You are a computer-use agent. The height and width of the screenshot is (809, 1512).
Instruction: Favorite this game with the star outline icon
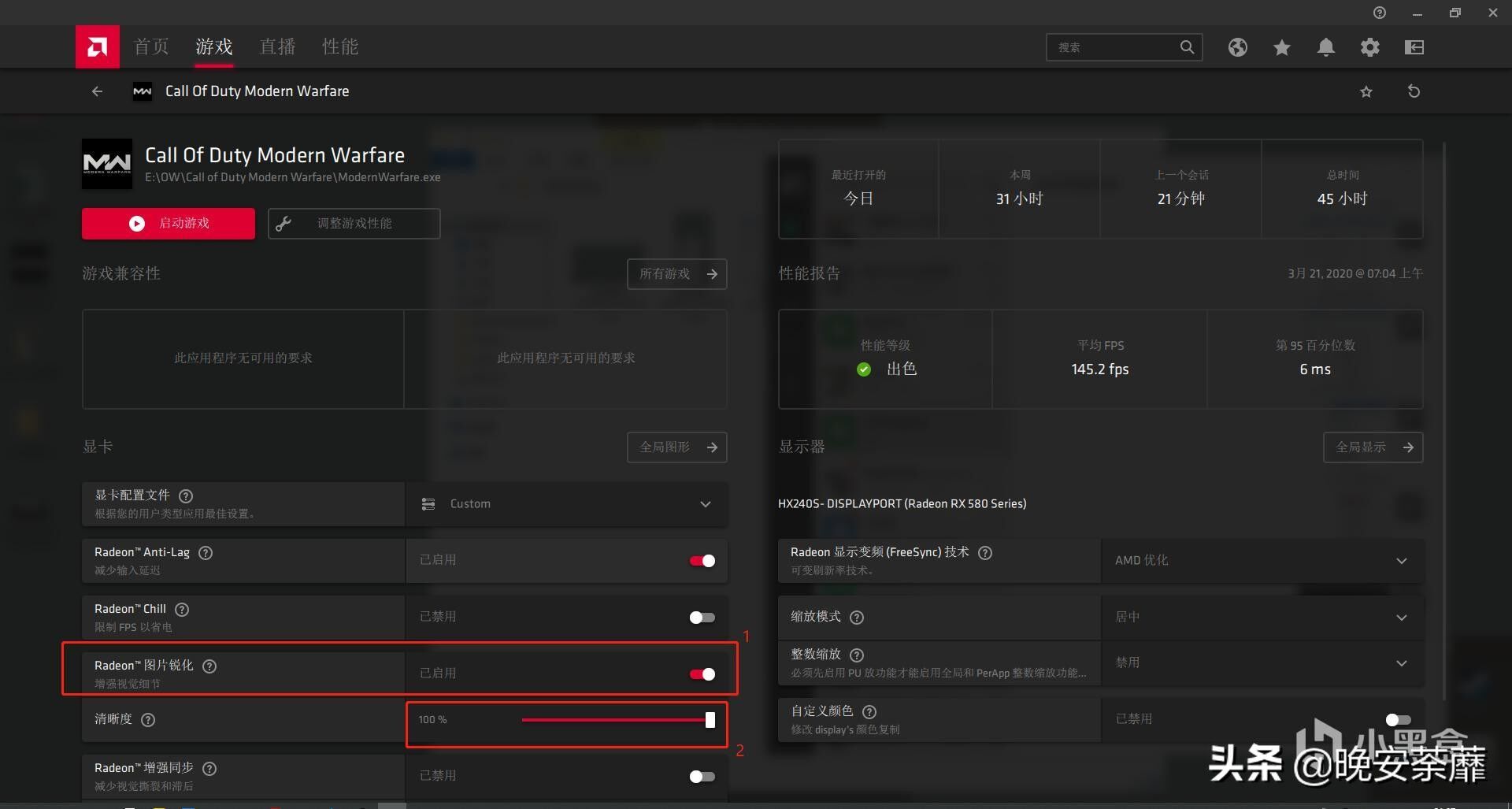(x=1366, y=92)
